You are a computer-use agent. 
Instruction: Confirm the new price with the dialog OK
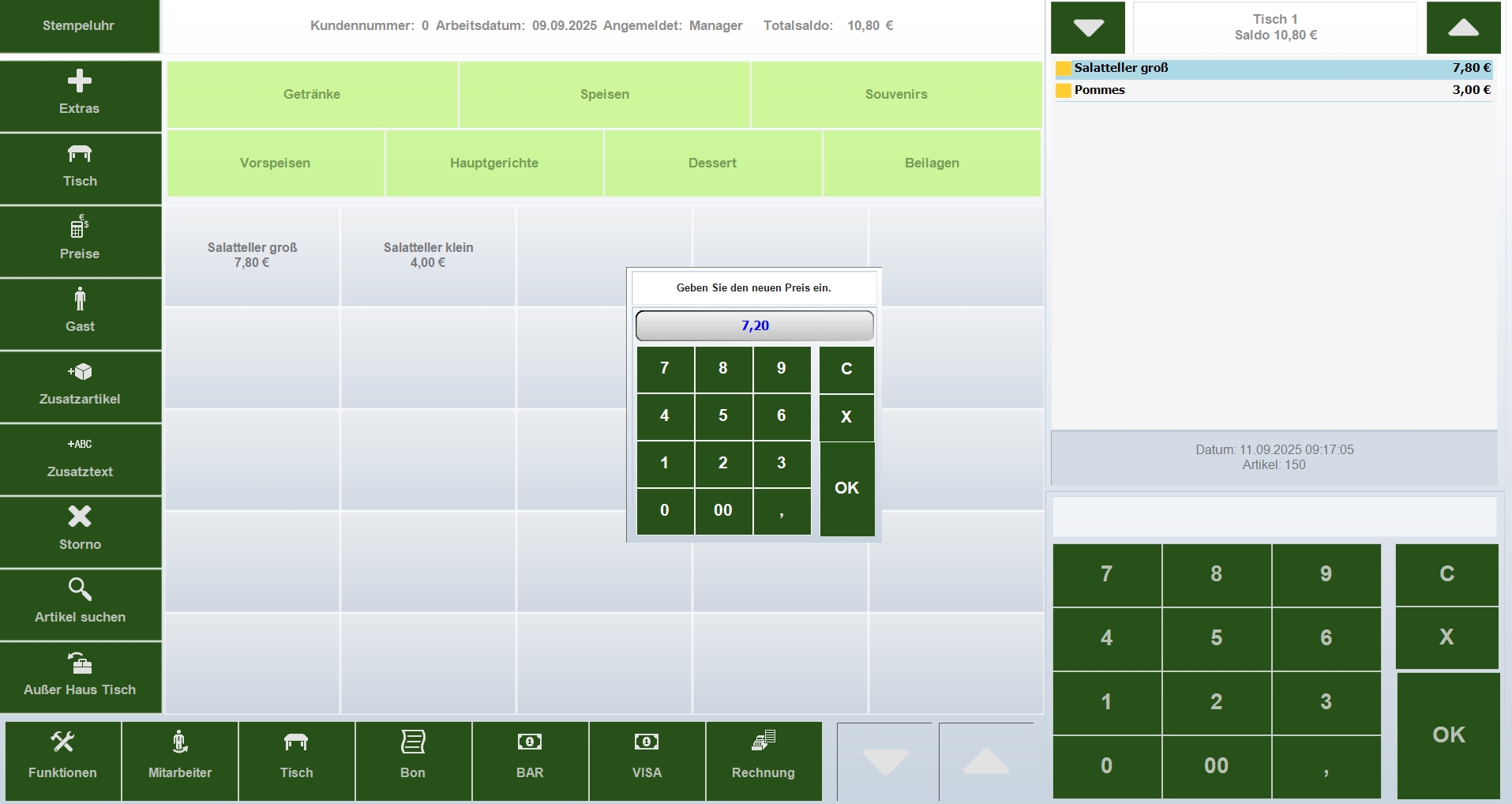pos(846,488)
